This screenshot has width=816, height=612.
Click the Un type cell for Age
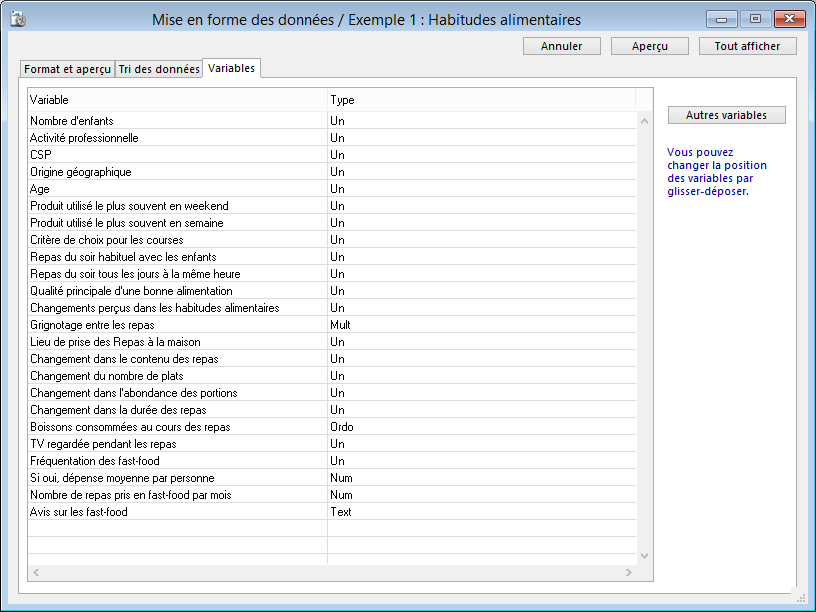[482, 189]
